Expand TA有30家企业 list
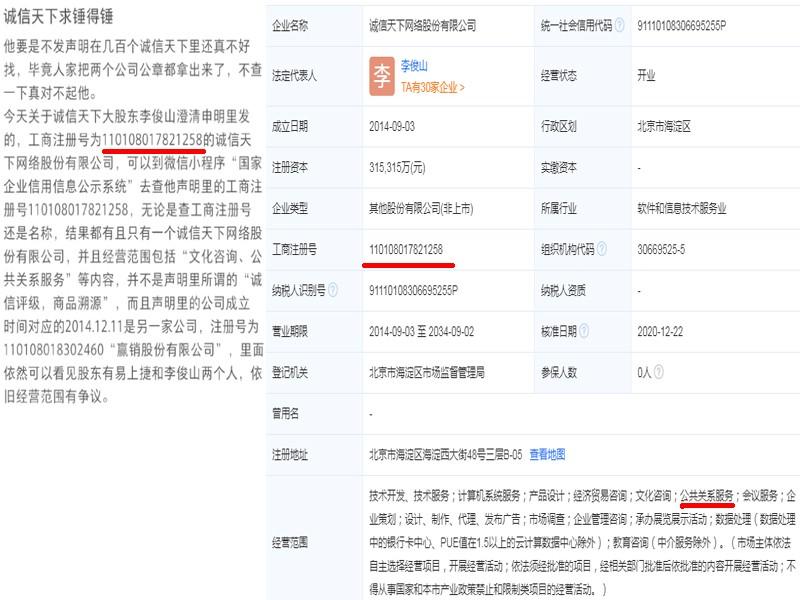Image resolution: width=800 pixels, height=600 pixels. pyautogui.click(x=433, y=87)
